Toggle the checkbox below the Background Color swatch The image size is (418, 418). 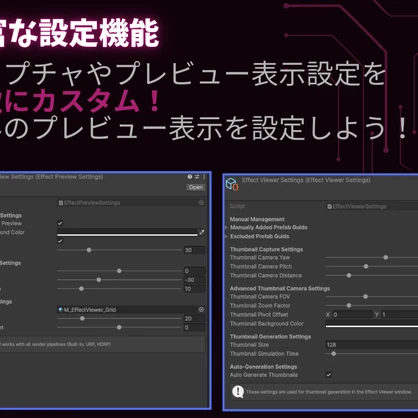pyautogui.click(x=60, y=241)
